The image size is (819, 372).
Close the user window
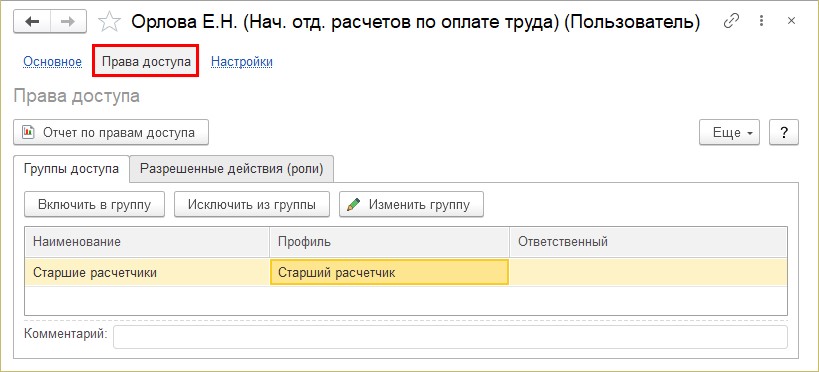tap(791, 21)
